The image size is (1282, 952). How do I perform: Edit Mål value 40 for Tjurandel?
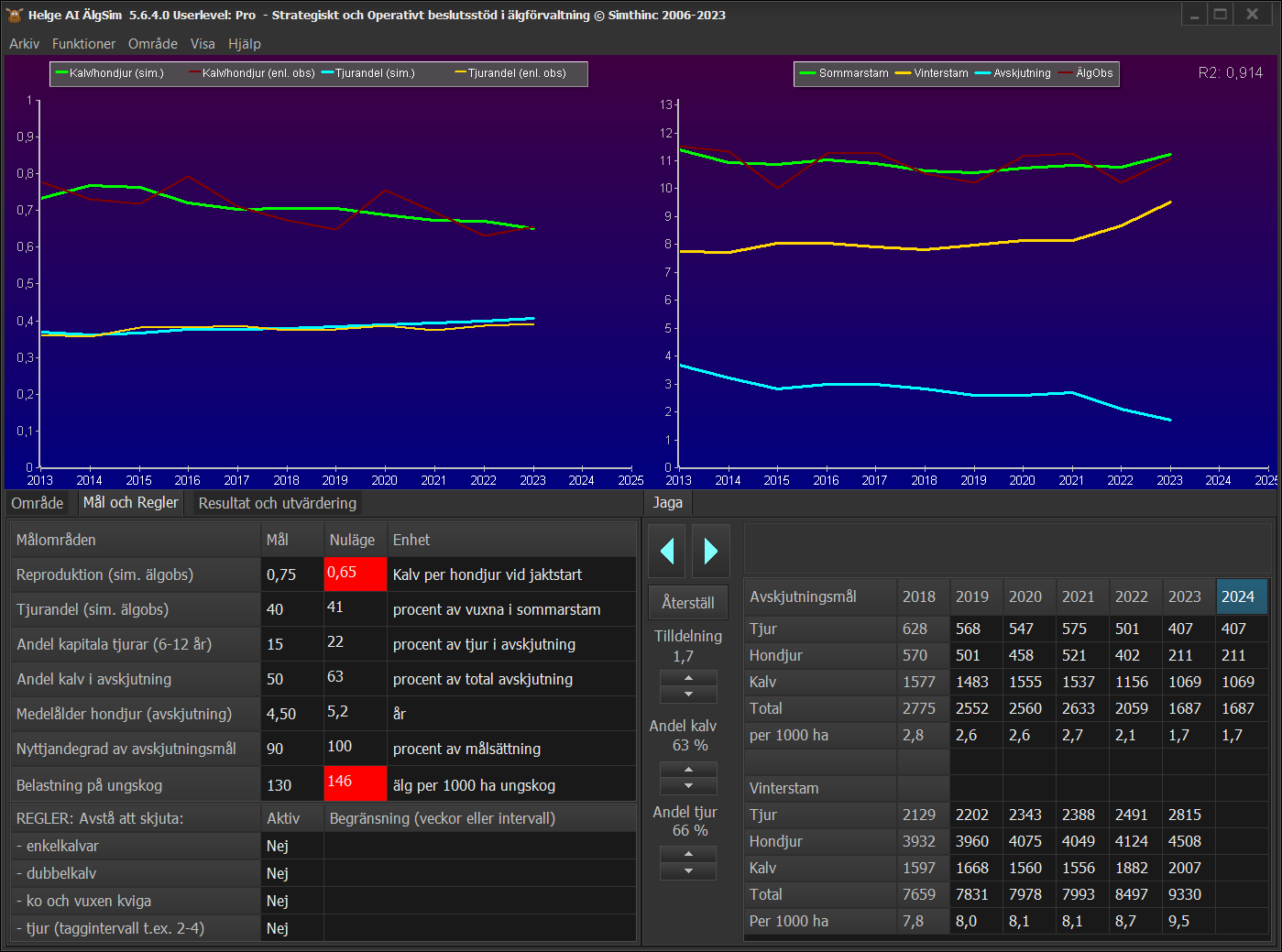tap(292, 609)
